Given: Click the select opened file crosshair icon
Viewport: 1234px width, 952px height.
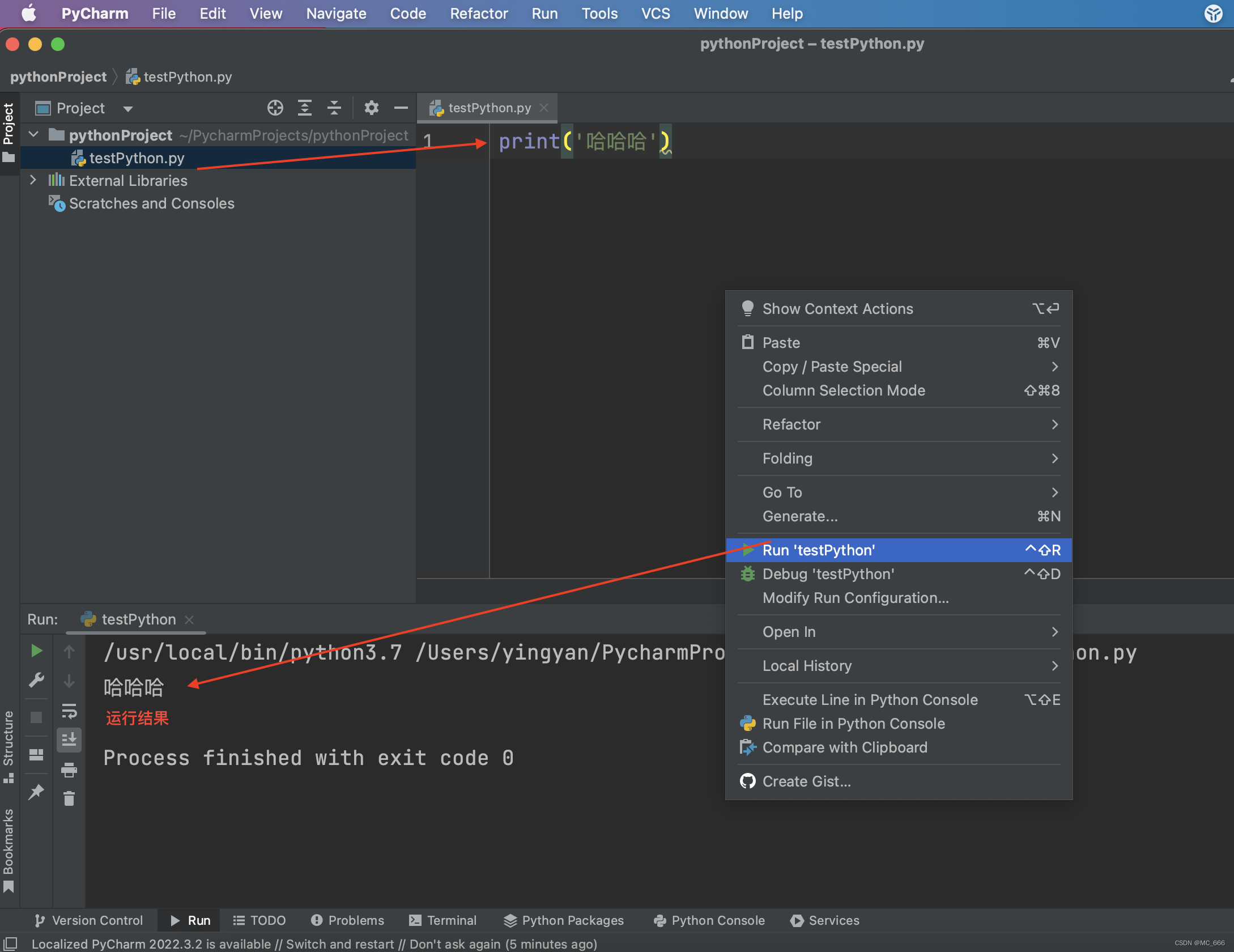Looking at the screenshot, I should click(275, 108).
